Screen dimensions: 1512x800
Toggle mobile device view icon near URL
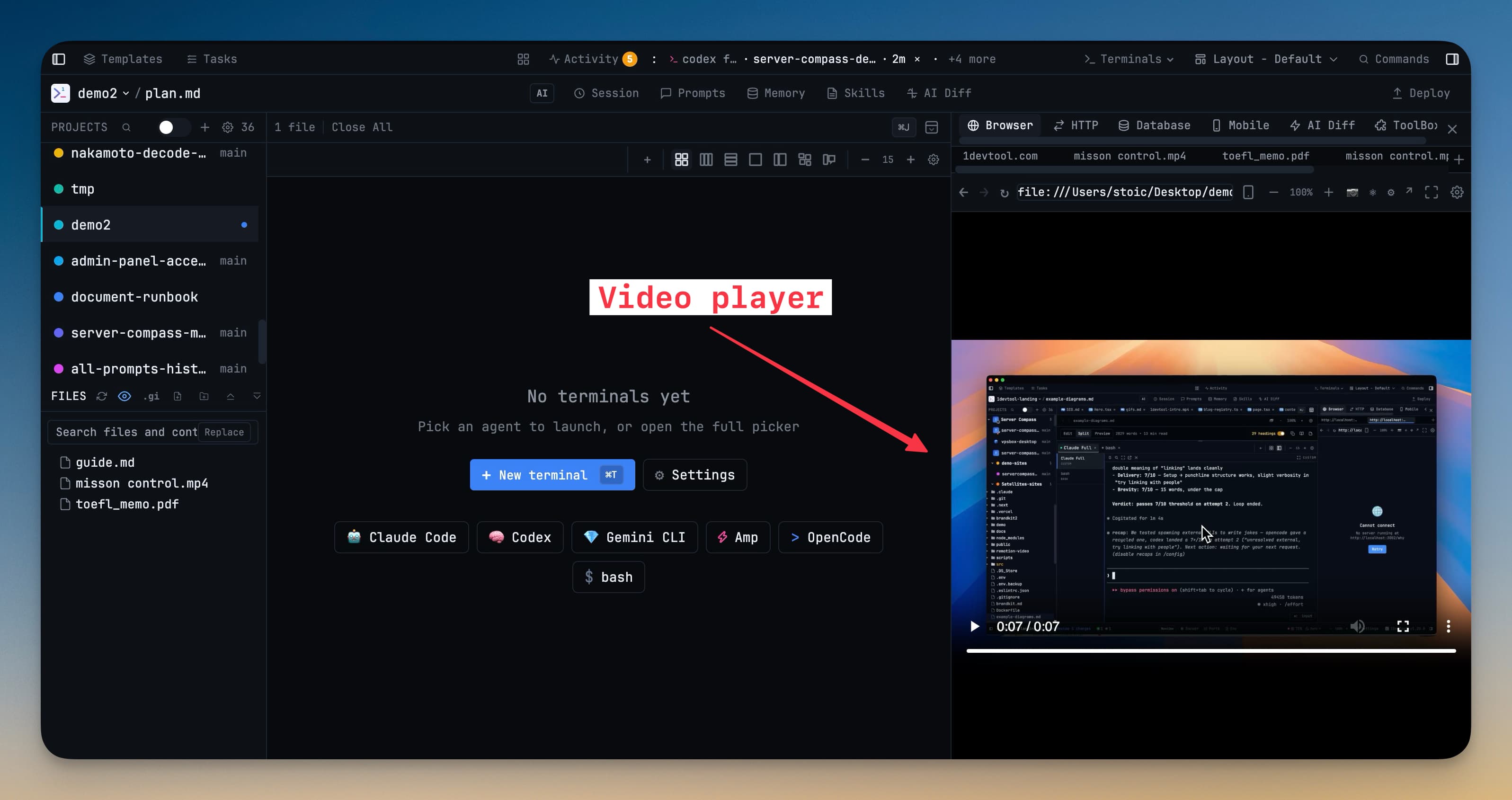(x=1248, y=193)
